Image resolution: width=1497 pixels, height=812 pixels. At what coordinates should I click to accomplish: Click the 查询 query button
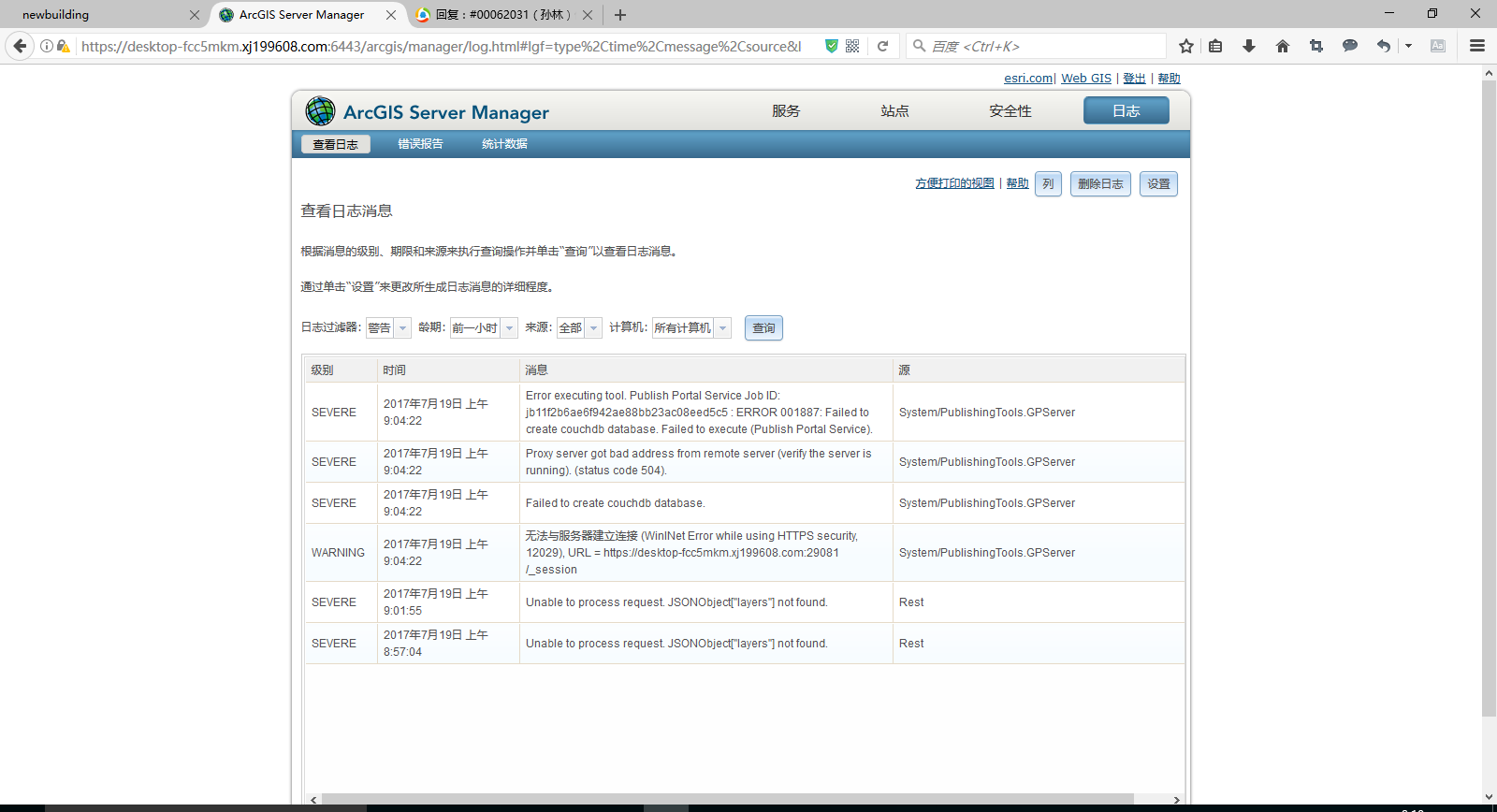click(763, 327)
